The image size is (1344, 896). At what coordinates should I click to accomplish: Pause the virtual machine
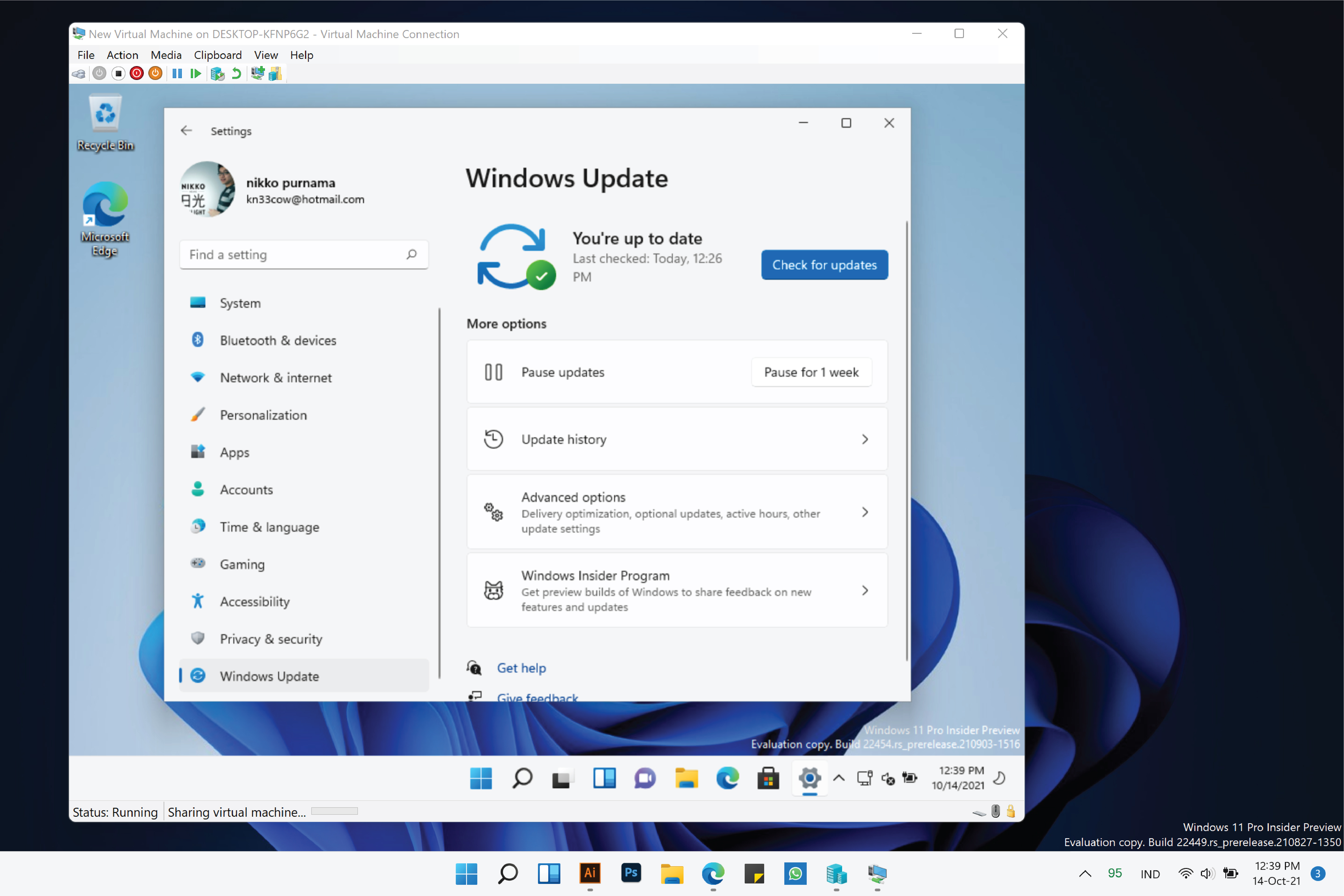tap(177, 74)
